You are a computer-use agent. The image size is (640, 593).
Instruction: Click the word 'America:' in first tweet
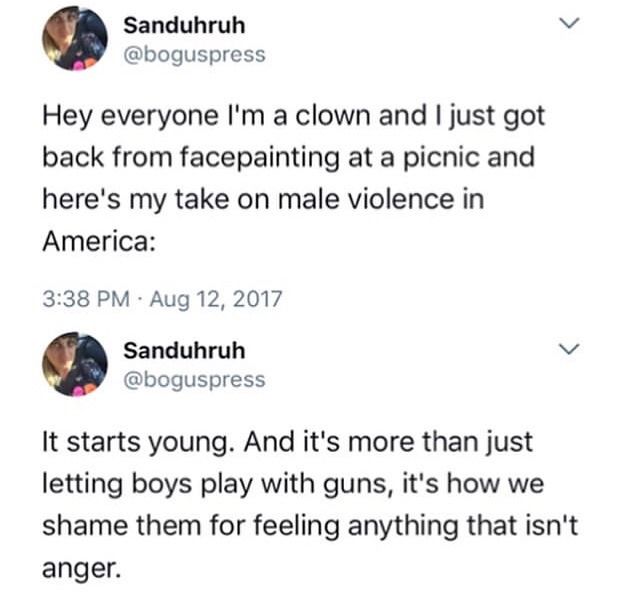coord(99,242)
